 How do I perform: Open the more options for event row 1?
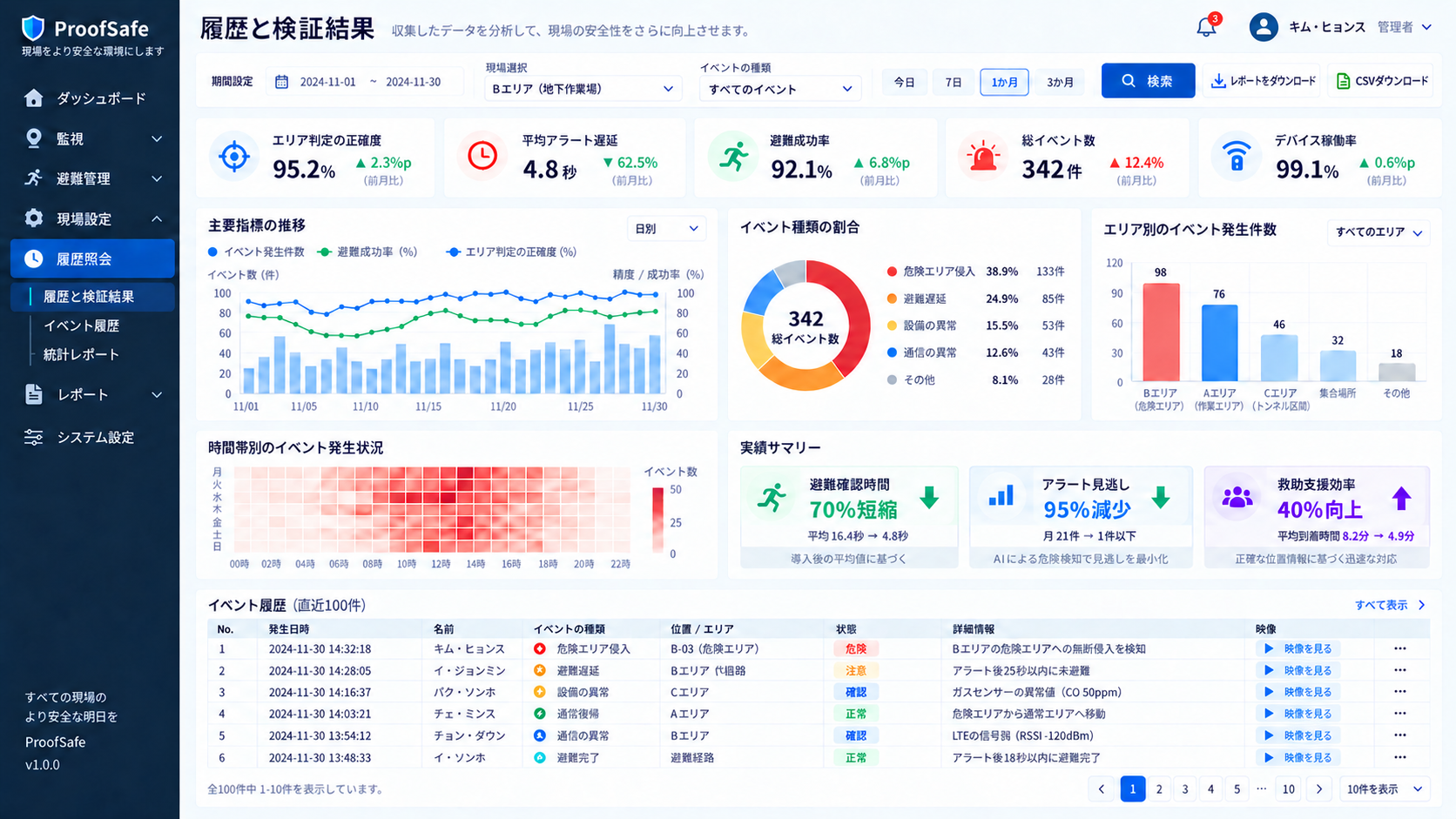click(x=1399, y=648)
